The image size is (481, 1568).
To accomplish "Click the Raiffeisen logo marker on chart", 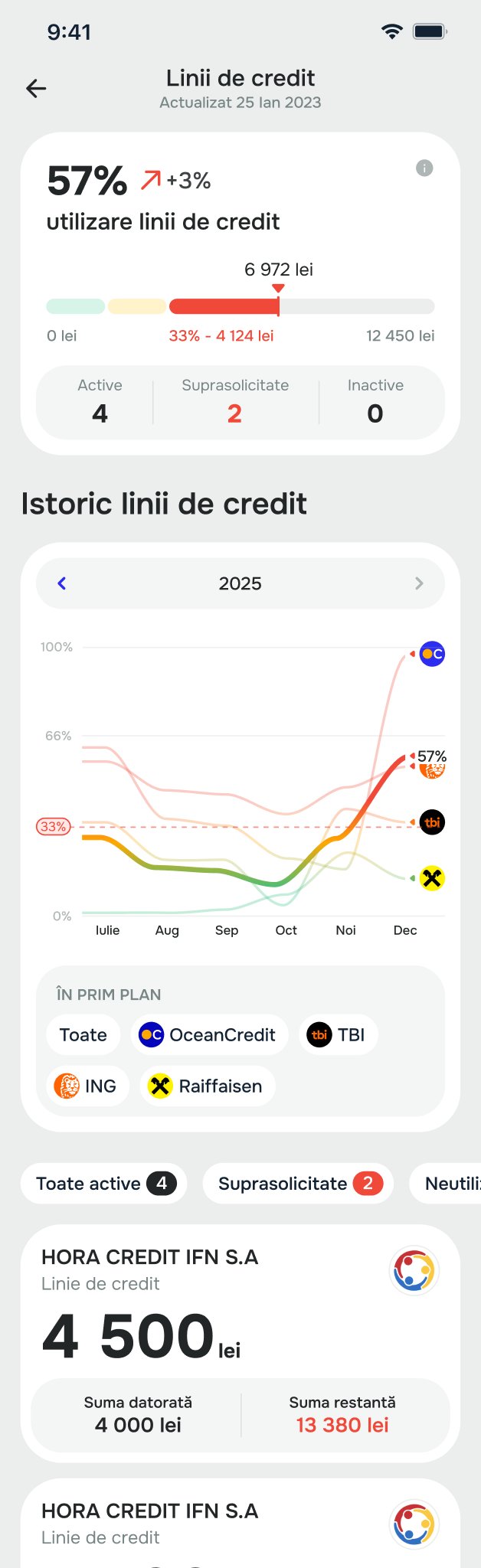I will pos(432,878).
